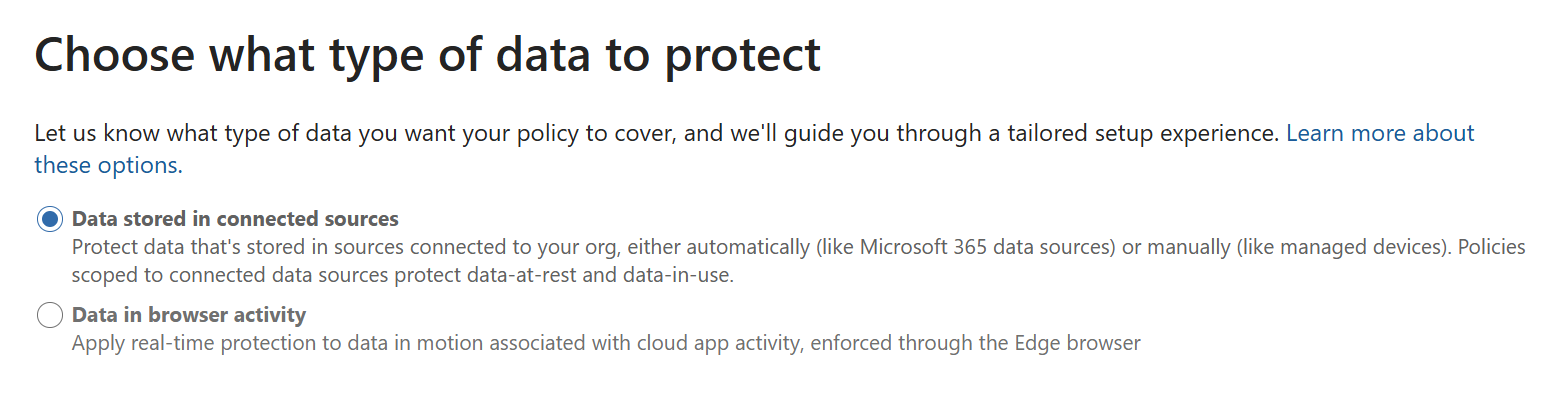Select the Data in browser activity radio button

[x=49, y=316]
